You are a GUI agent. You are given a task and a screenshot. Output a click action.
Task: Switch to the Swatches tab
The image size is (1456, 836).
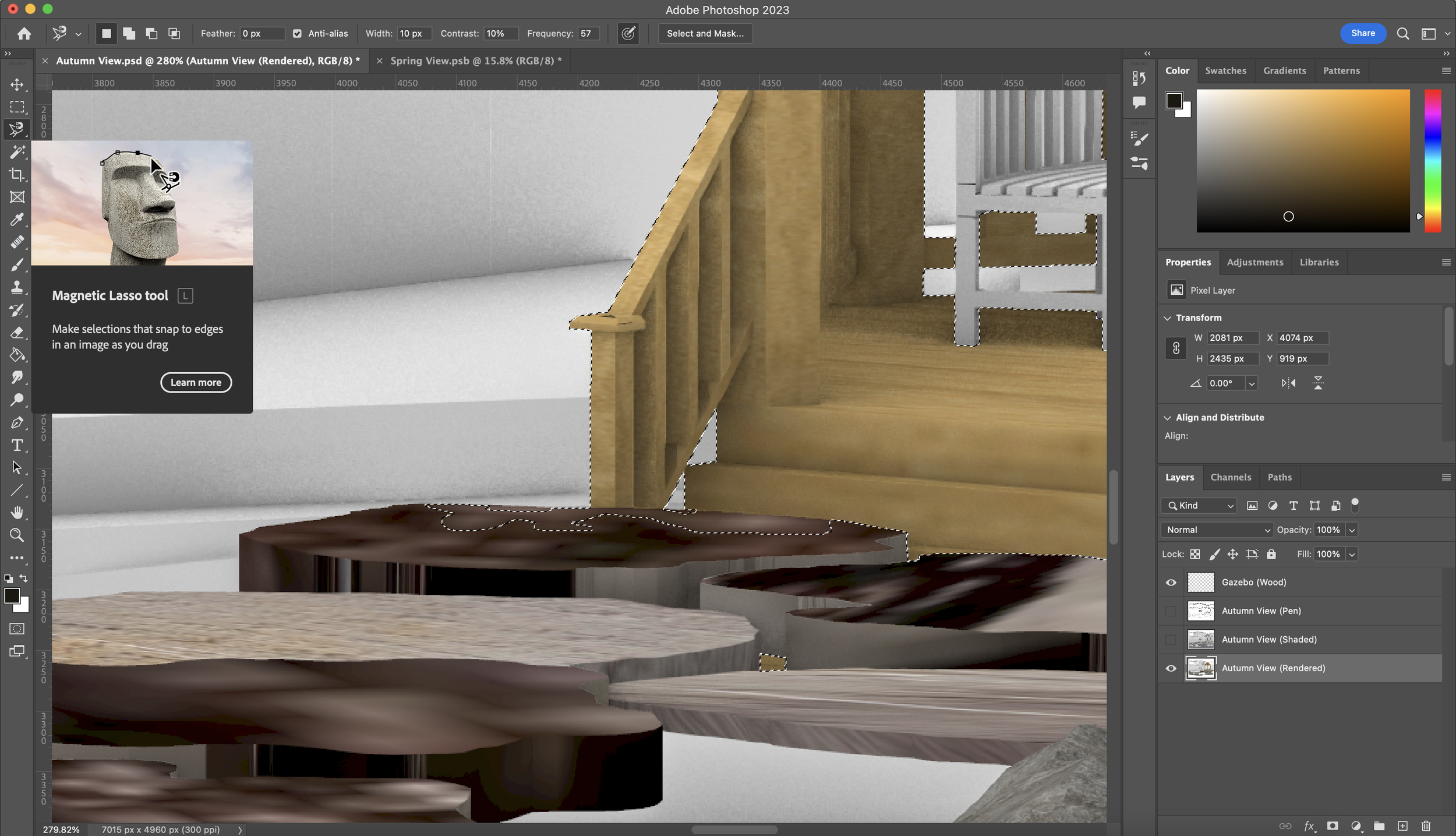(x=1225, y=70)
